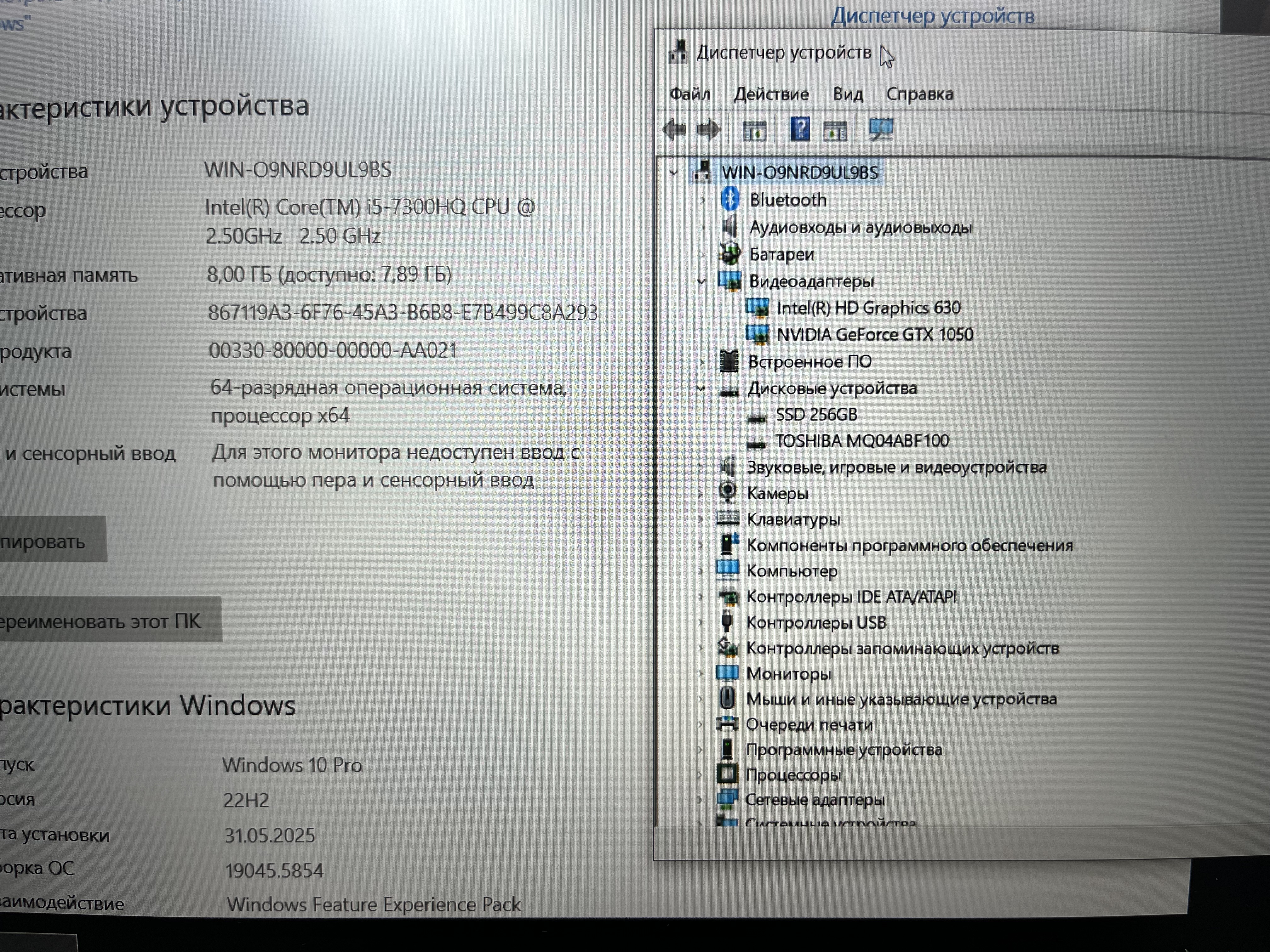The height and width of the screenshot is (952, 1270).
Task: Select the TOSHIBA MQ04ABF100 drive
Action: (862, 441)
